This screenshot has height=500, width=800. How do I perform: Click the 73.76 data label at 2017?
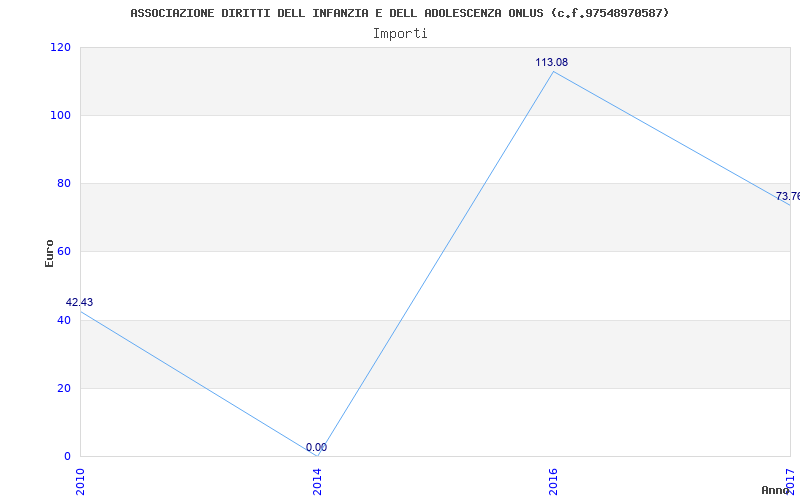point(788,196)
